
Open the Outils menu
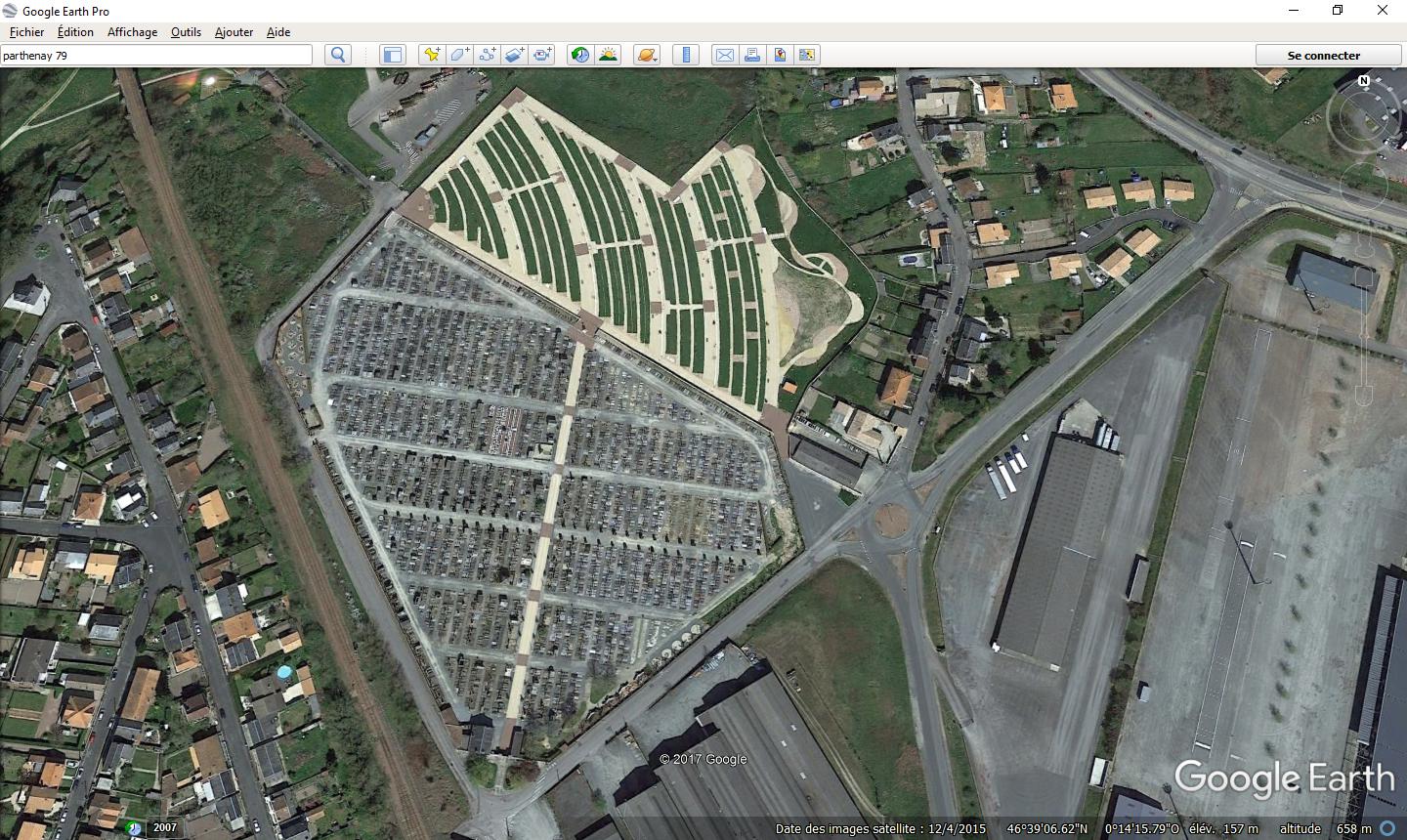click(186, 32)
